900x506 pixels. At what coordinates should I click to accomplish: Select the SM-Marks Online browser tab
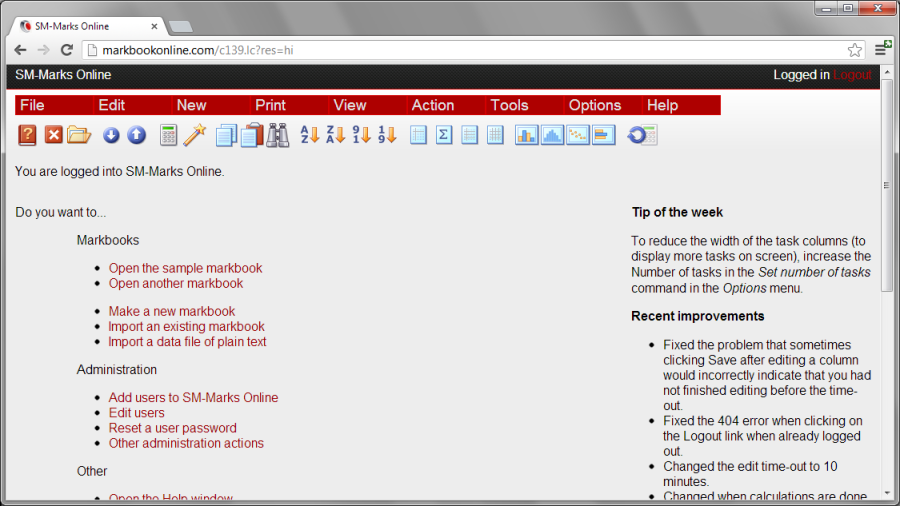pos(86,26)
